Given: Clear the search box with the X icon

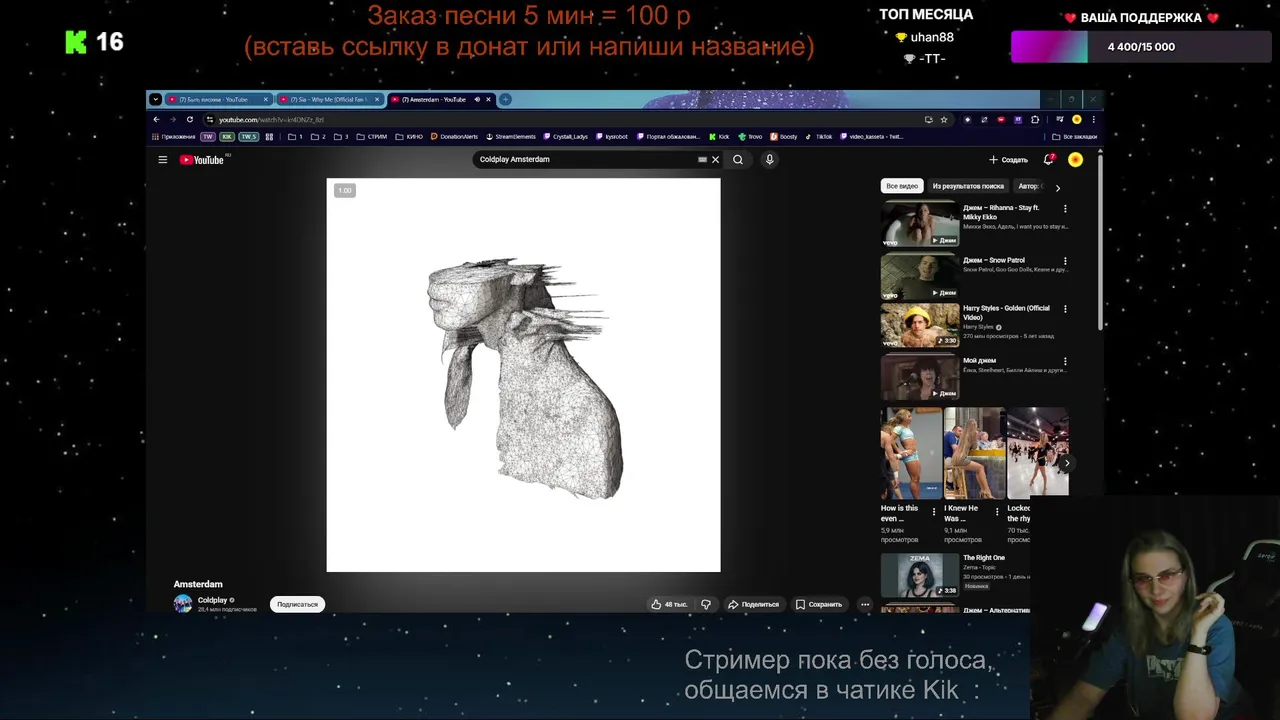Looking at the screenshot, I should (715, 160).
